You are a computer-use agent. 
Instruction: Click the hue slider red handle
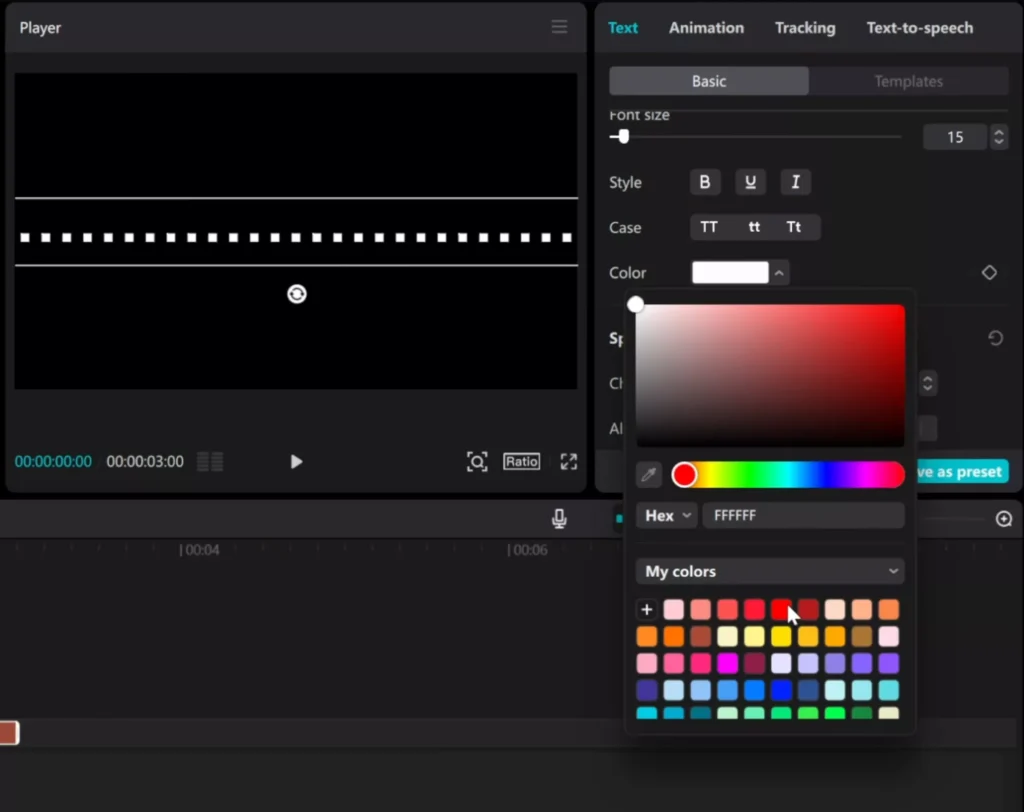point(684,475)
